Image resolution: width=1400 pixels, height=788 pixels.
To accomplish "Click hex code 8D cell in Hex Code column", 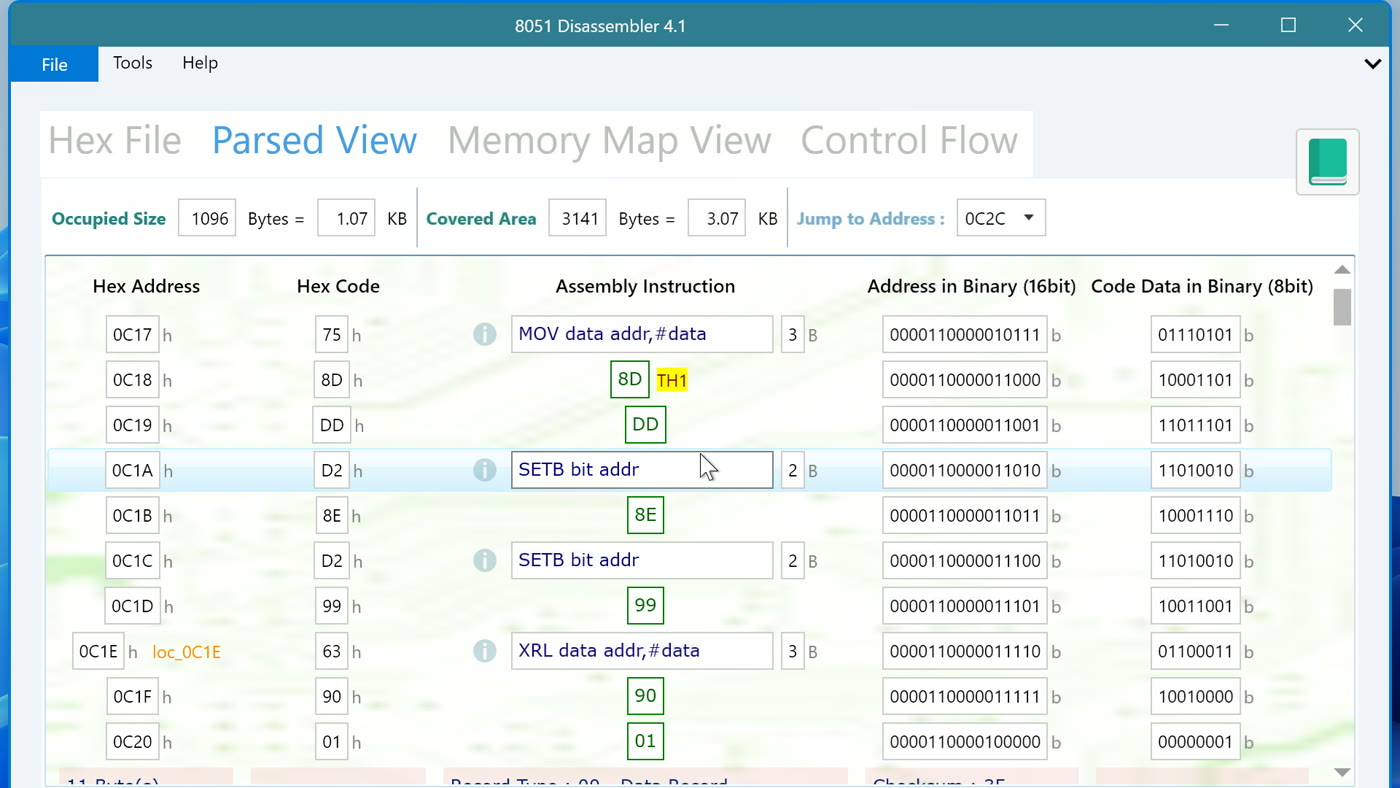I will (x=331, y=380).
